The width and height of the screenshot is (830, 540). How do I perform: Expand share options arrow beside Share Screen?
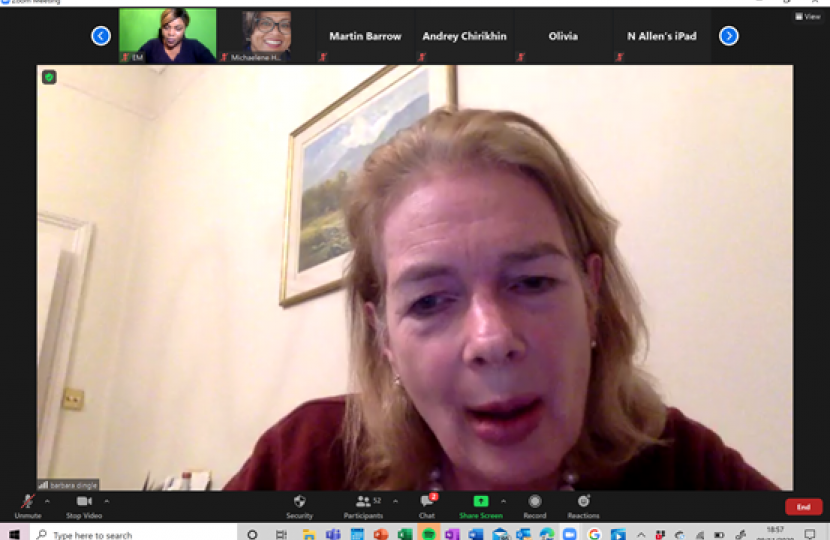coord(503,501)
